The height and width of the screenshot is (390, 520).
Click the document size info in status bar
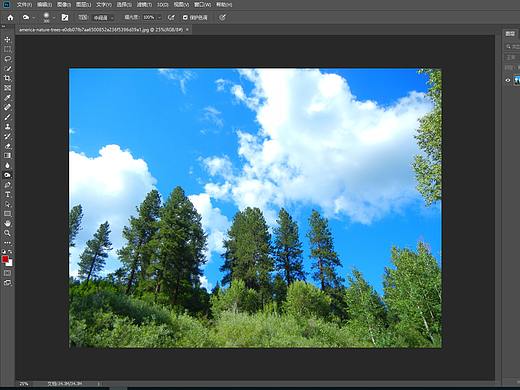coord(65,384)
